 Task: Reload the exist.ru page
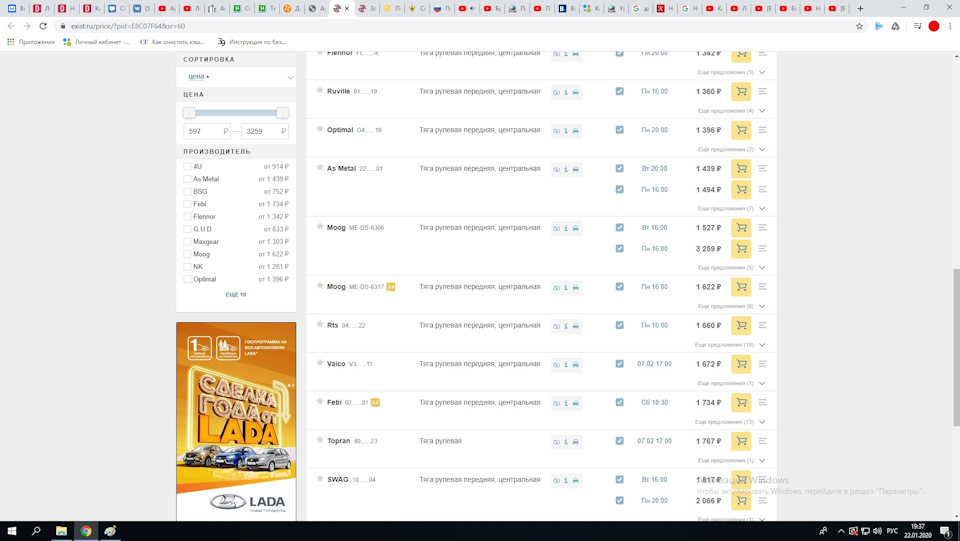[x=43, y=26]
